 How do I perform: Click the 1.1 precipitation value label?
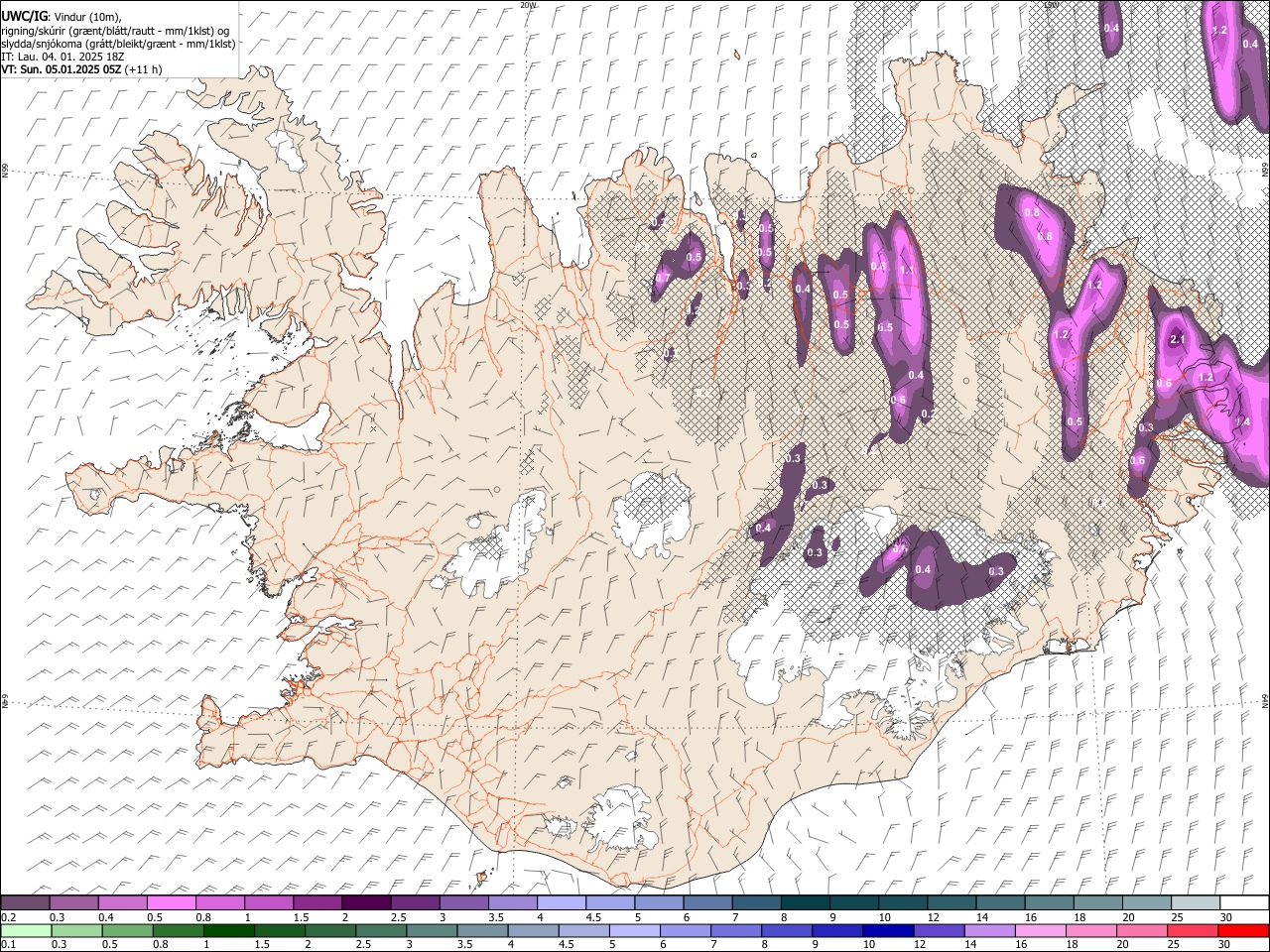click(x=906, y=270)
